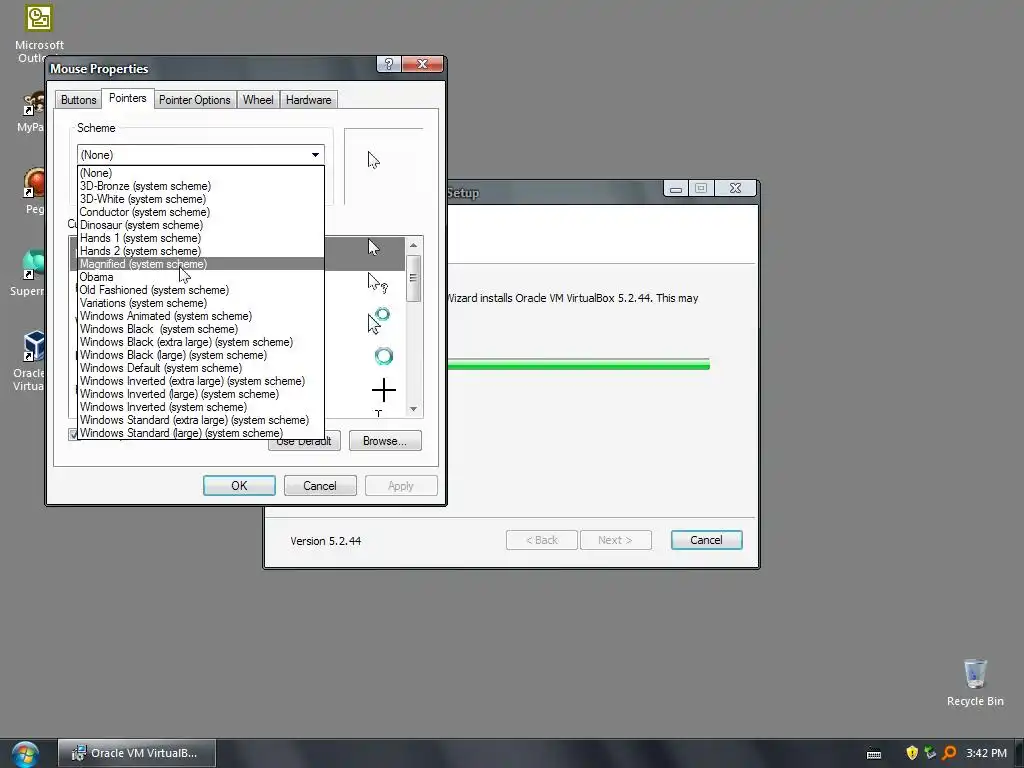
Task: Click Cancel in the VirtualBox Setup window
Action: [707, 540]
